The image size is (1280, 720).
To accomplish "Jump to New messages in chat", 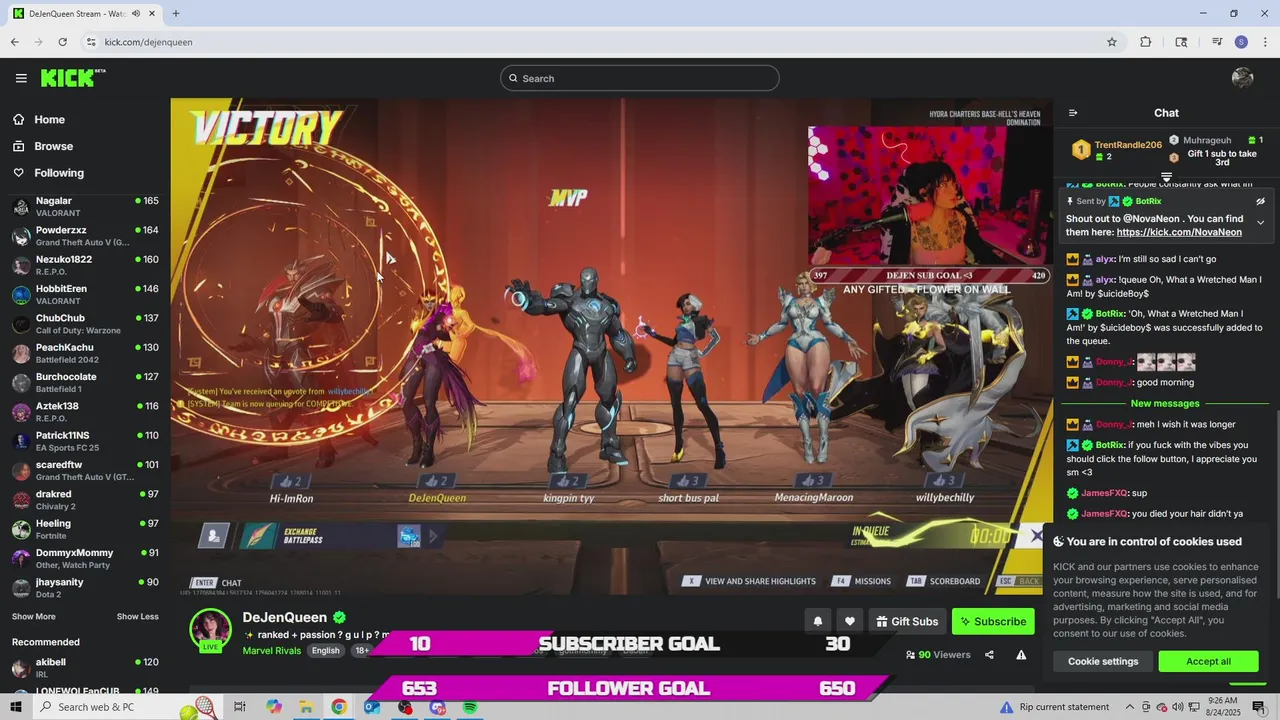I will click(1165, 403).
